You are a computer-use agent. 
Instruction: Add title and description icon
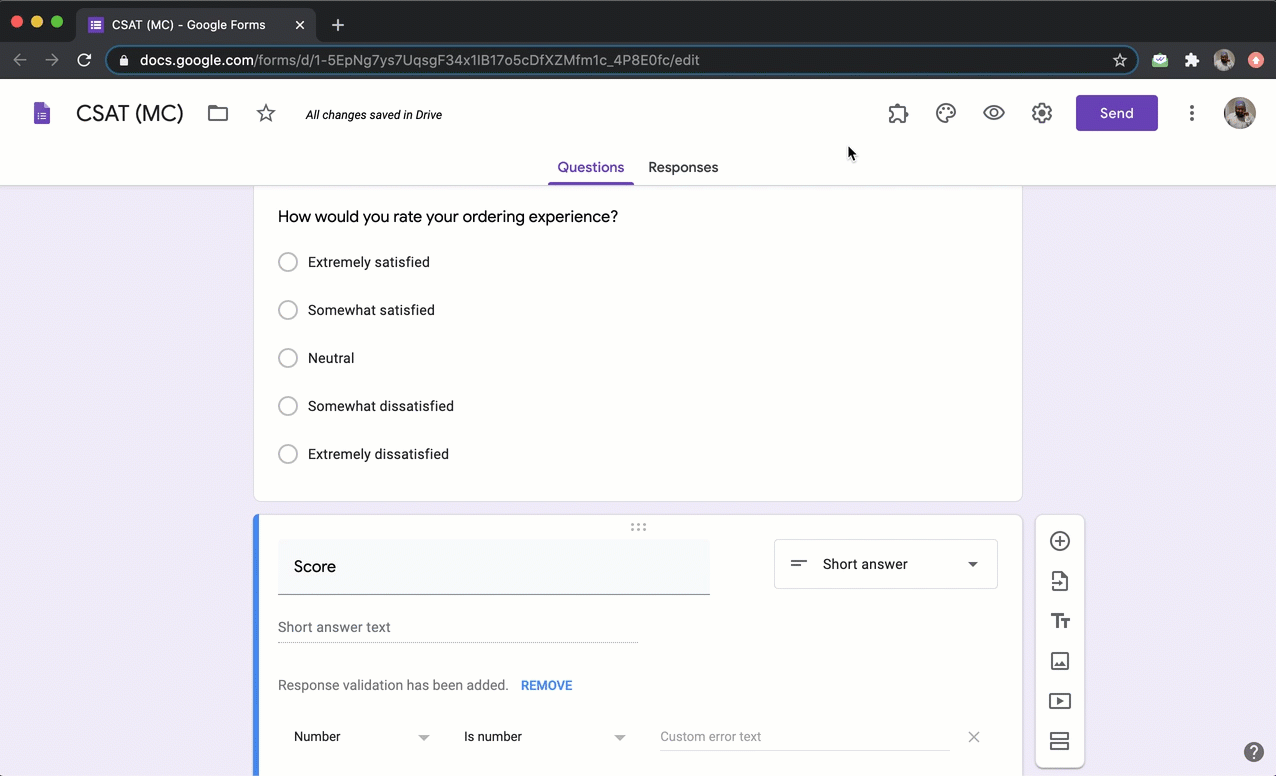tap(1060, 621)
